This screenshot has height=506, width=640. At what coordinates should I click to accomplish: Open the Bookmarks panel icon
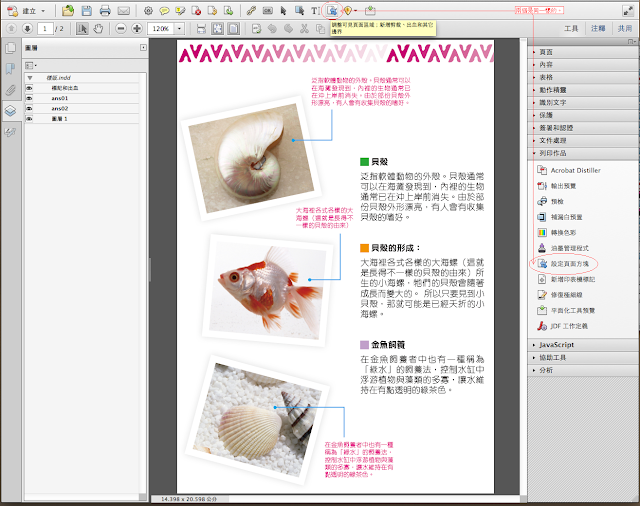(x=11, y=69)
